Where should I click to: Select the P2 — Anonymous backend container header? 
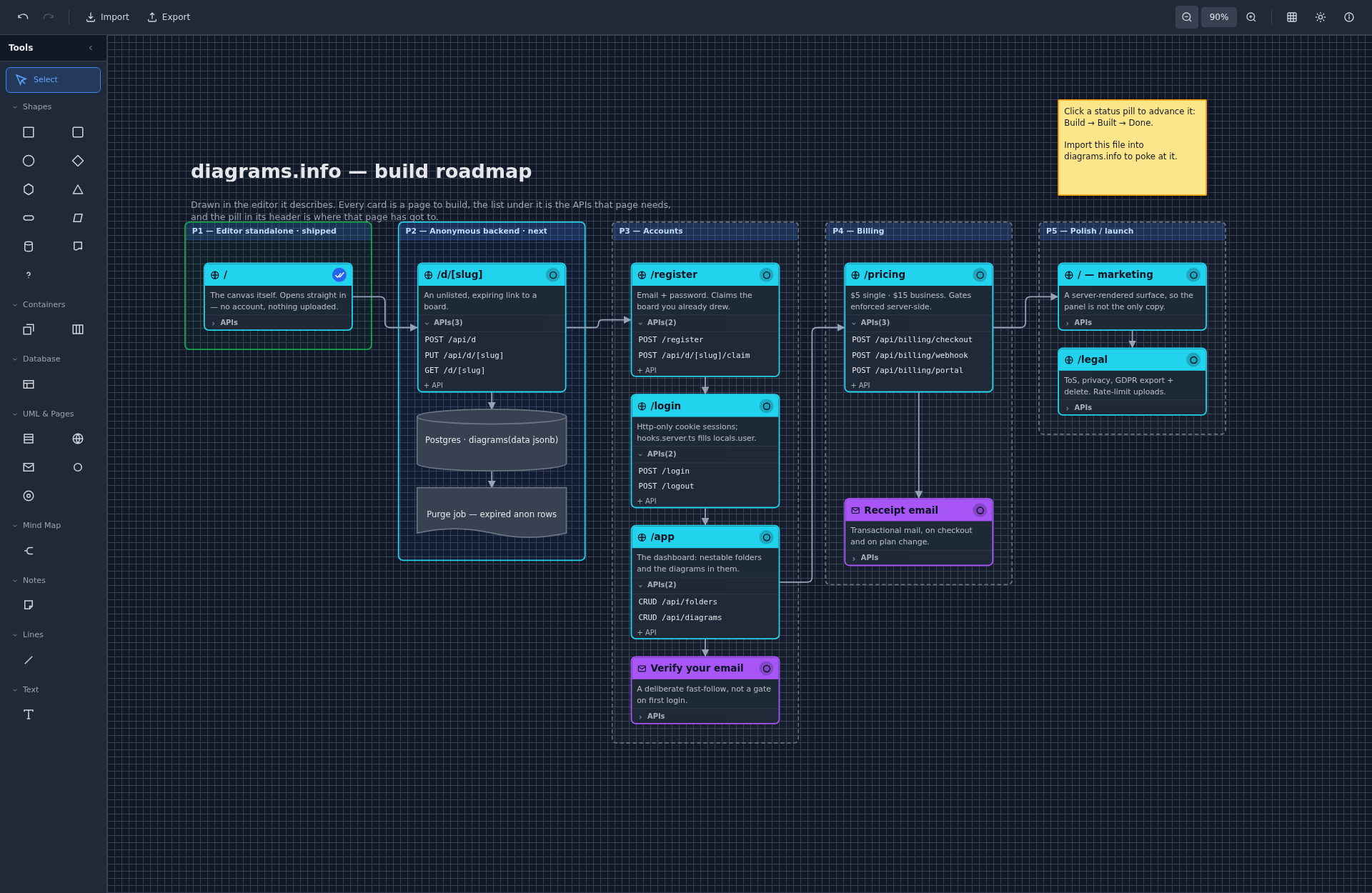pos(492,231)
